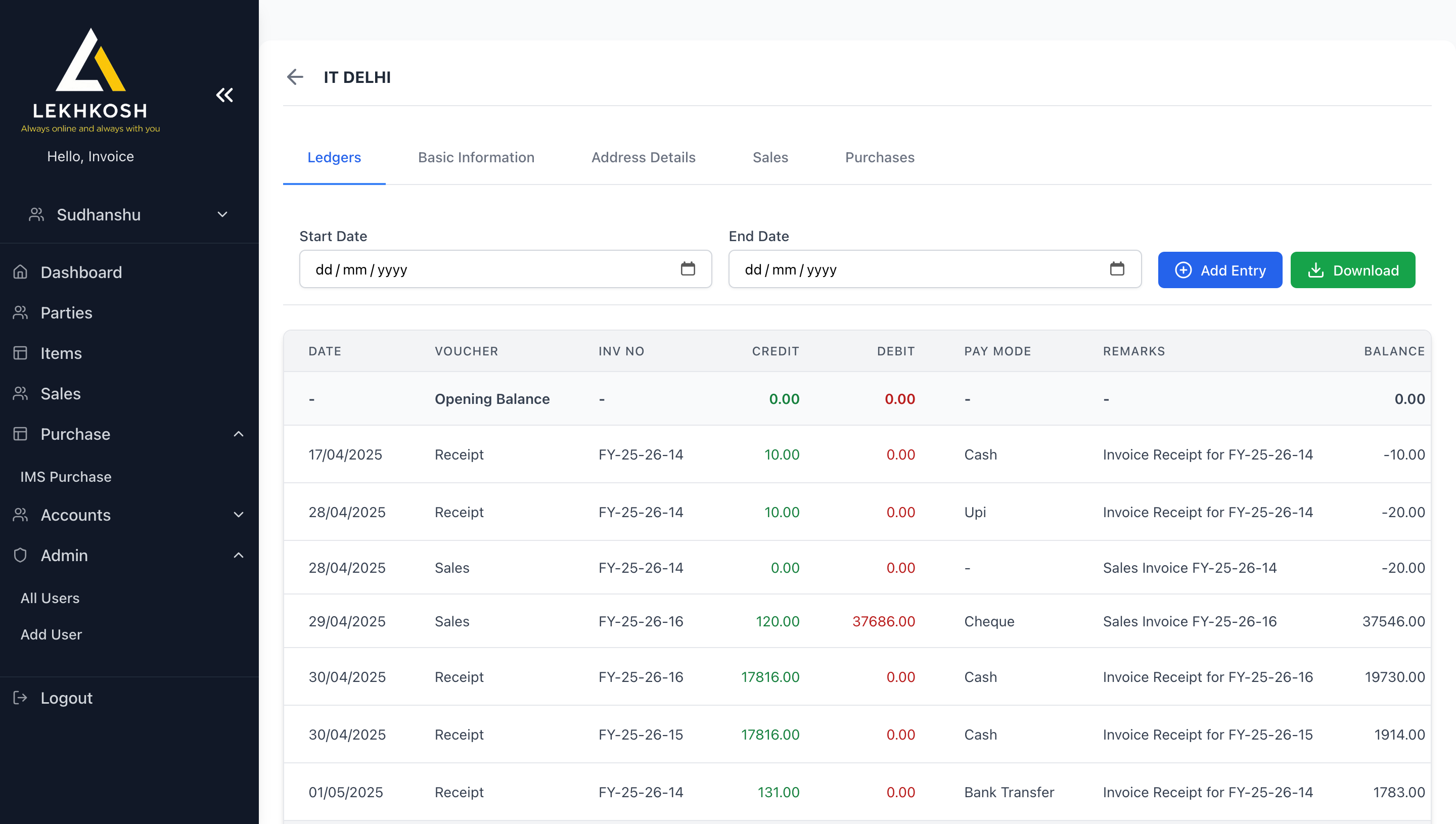Expand the Sudhanshu user dropdown
The height and width of the screenshot is (824, 1456).
pos(222,214)
